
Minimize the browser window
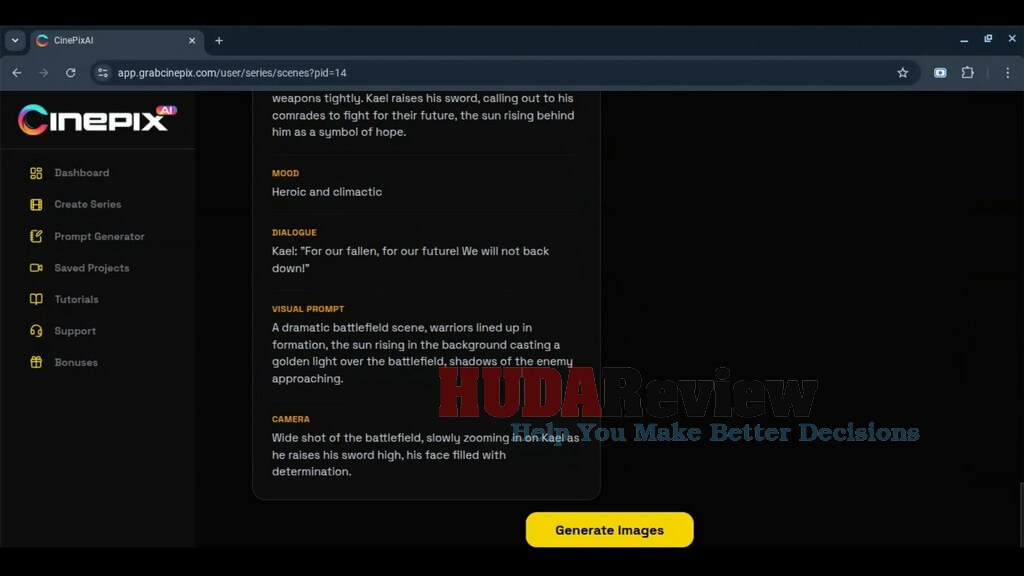coord(964,40)
